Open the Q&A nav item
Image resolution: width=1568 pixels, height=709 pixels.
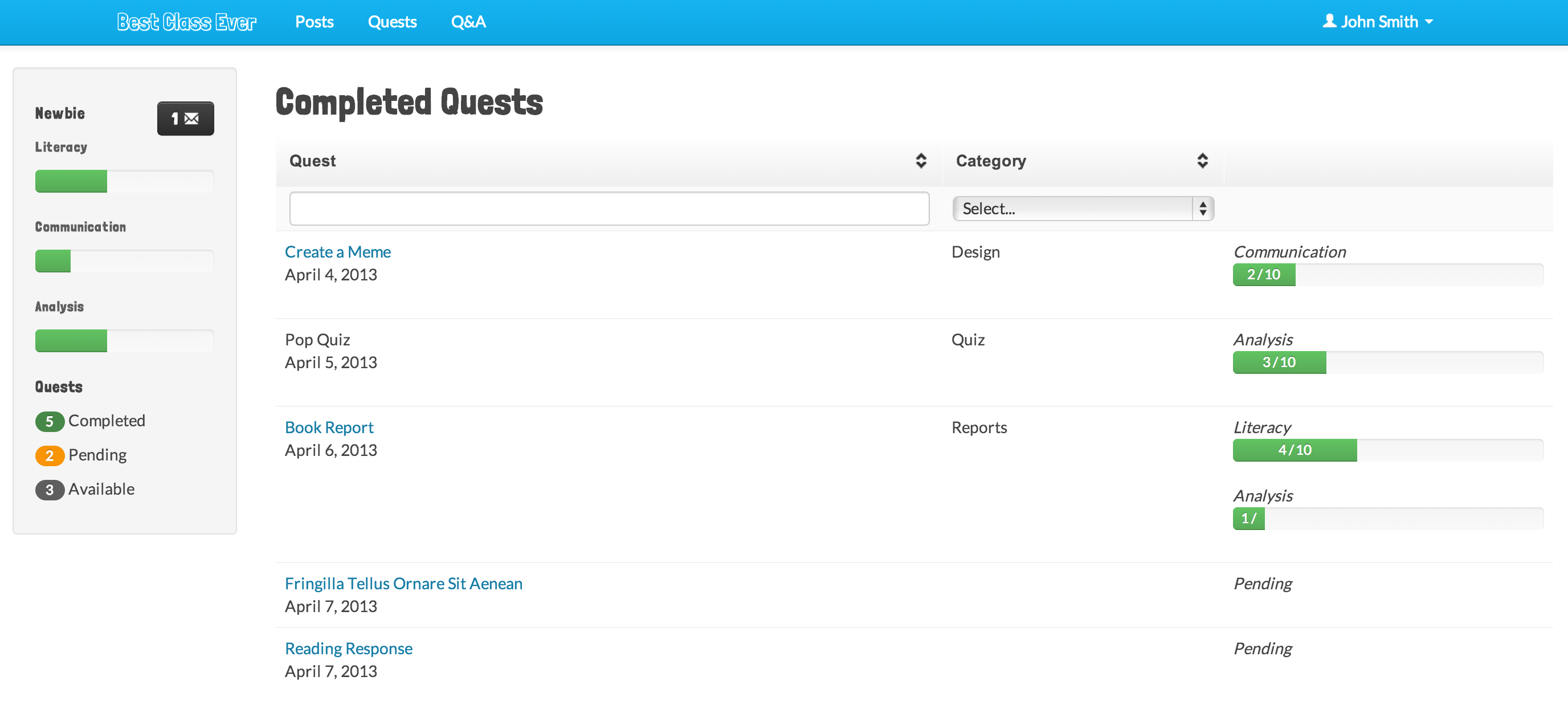[468, 22]
